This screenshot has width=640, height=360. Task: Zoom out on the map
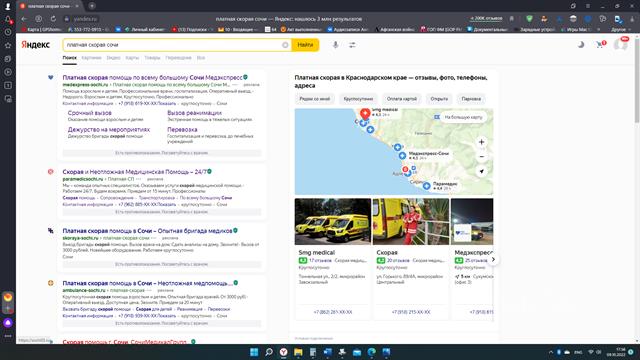pyautogui.click(x=481, y=157)
